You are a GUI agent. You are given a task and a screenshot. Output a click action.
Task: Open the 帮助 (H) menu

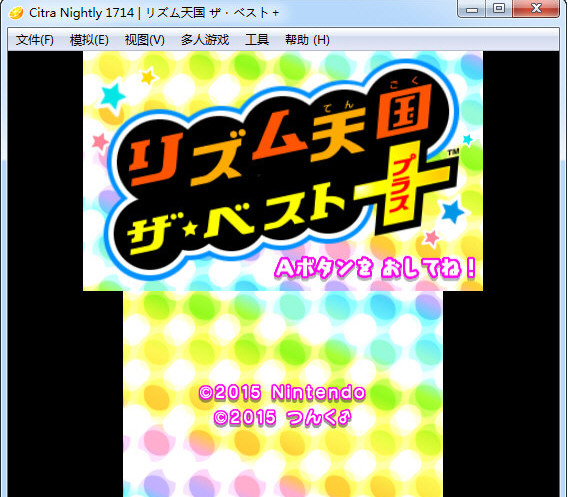point(307,40)
